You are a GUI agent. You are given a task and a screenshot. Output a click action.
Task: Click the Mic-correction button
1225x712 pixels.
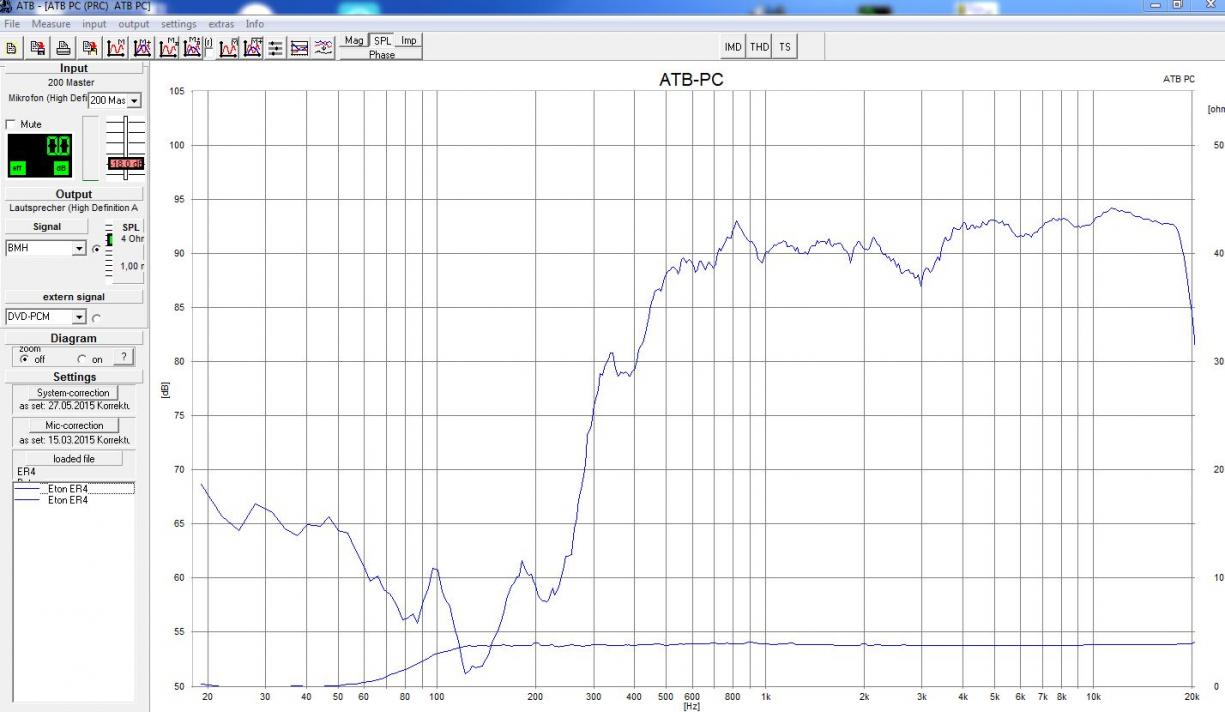click(x=74, y=426)
